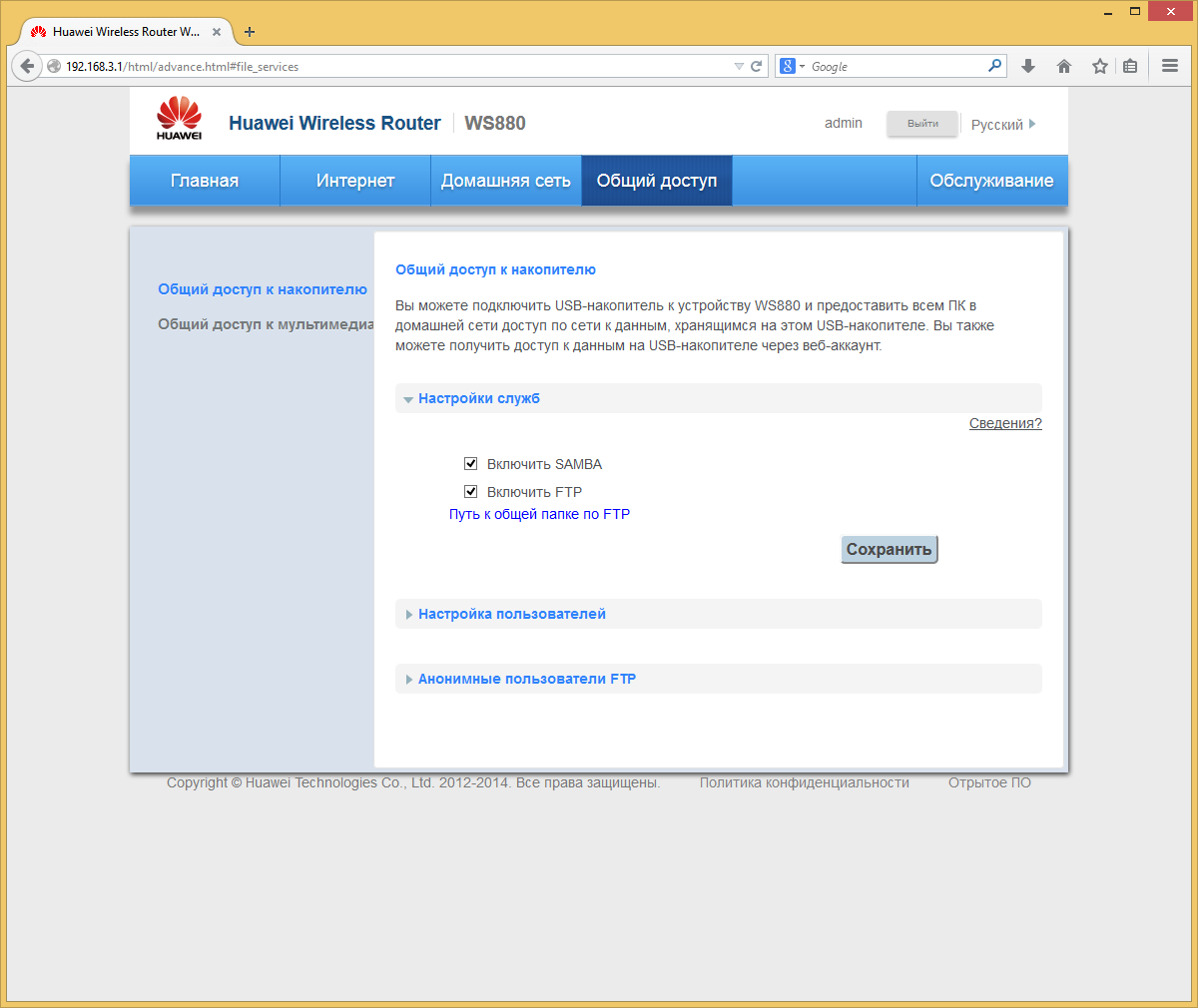Show bookmarks list icon
Image resolution: width=1198 pixels, height=1008 pixels.
[1130, 66]
